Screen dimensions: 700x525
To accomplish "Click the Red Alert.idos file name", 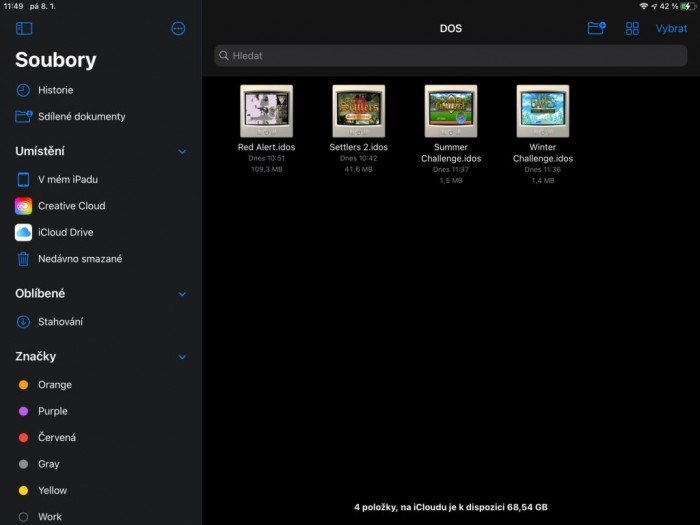I will coord(267,147).
